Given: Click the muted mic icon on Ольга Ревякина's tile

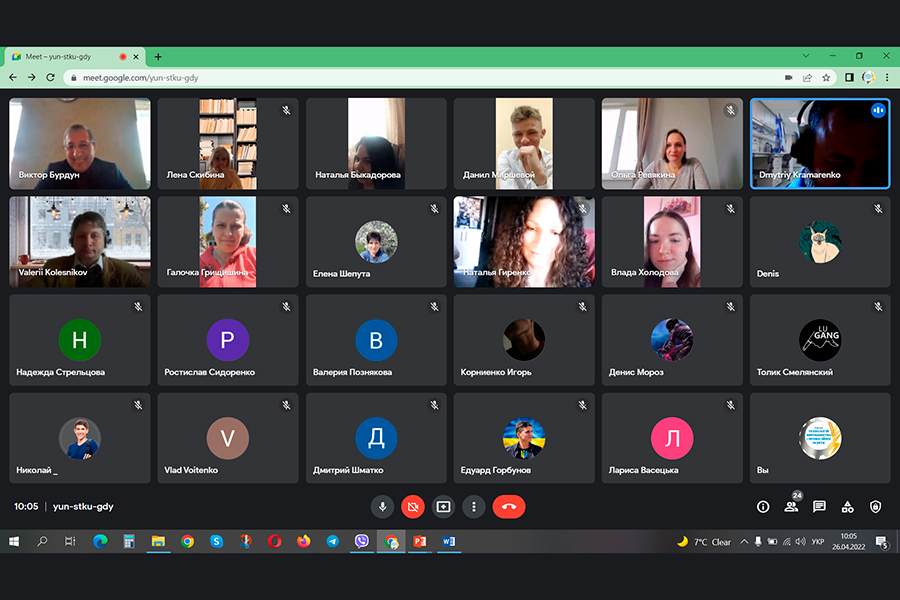Looking at the screenshot, I should [730, 110].
